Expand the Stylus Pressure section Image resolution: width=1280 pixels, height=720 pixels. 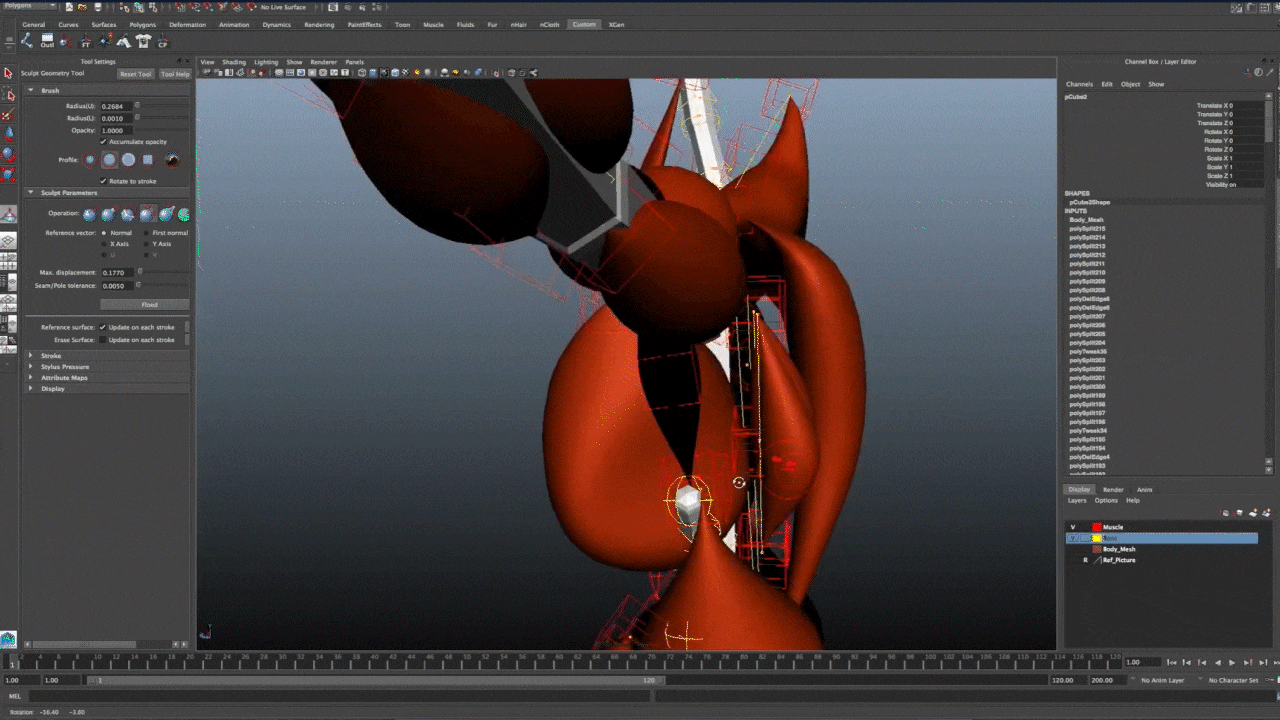coord(31,367)
